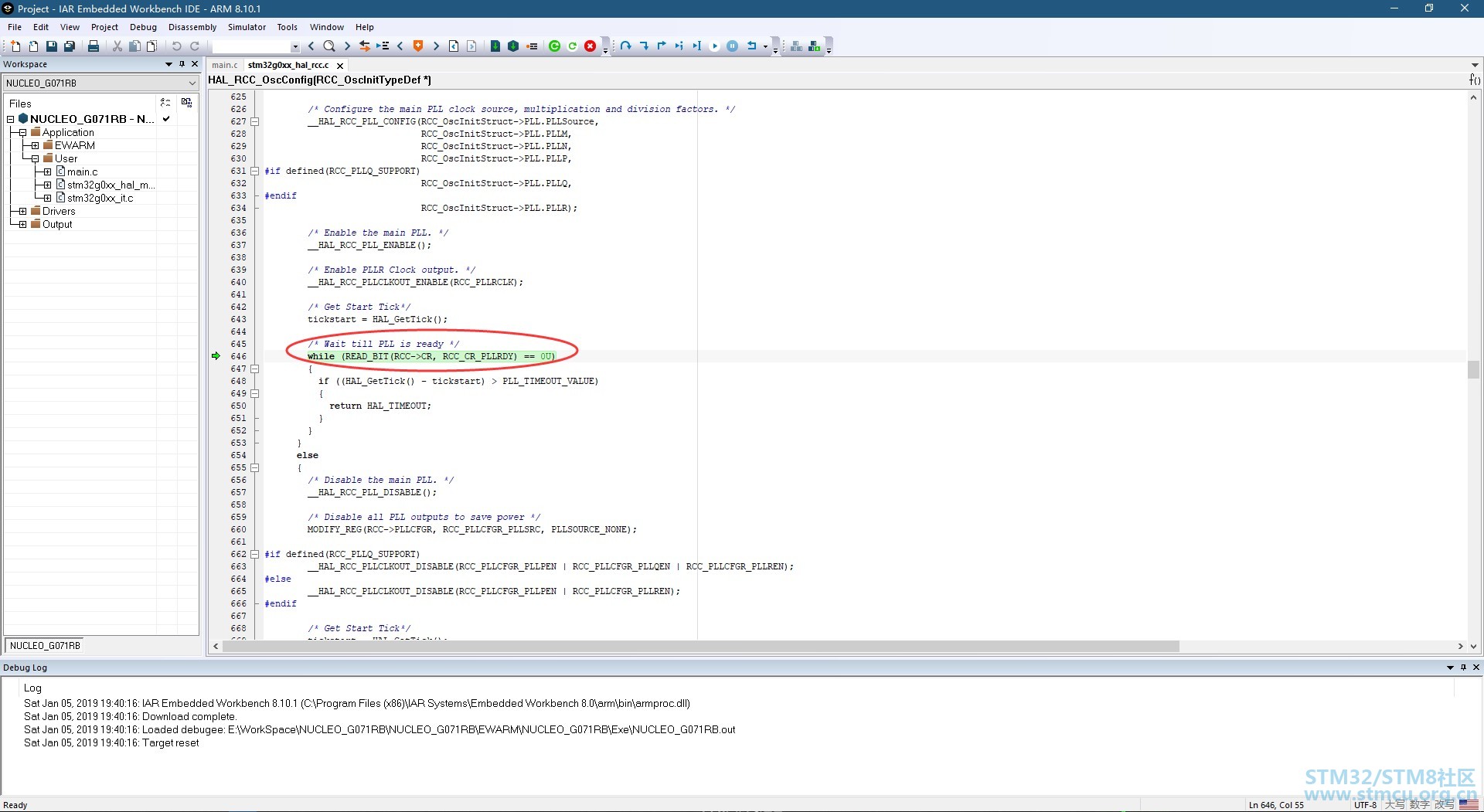
Task: Click the Save file toolbar icon
Action: [x=51, y=46]
